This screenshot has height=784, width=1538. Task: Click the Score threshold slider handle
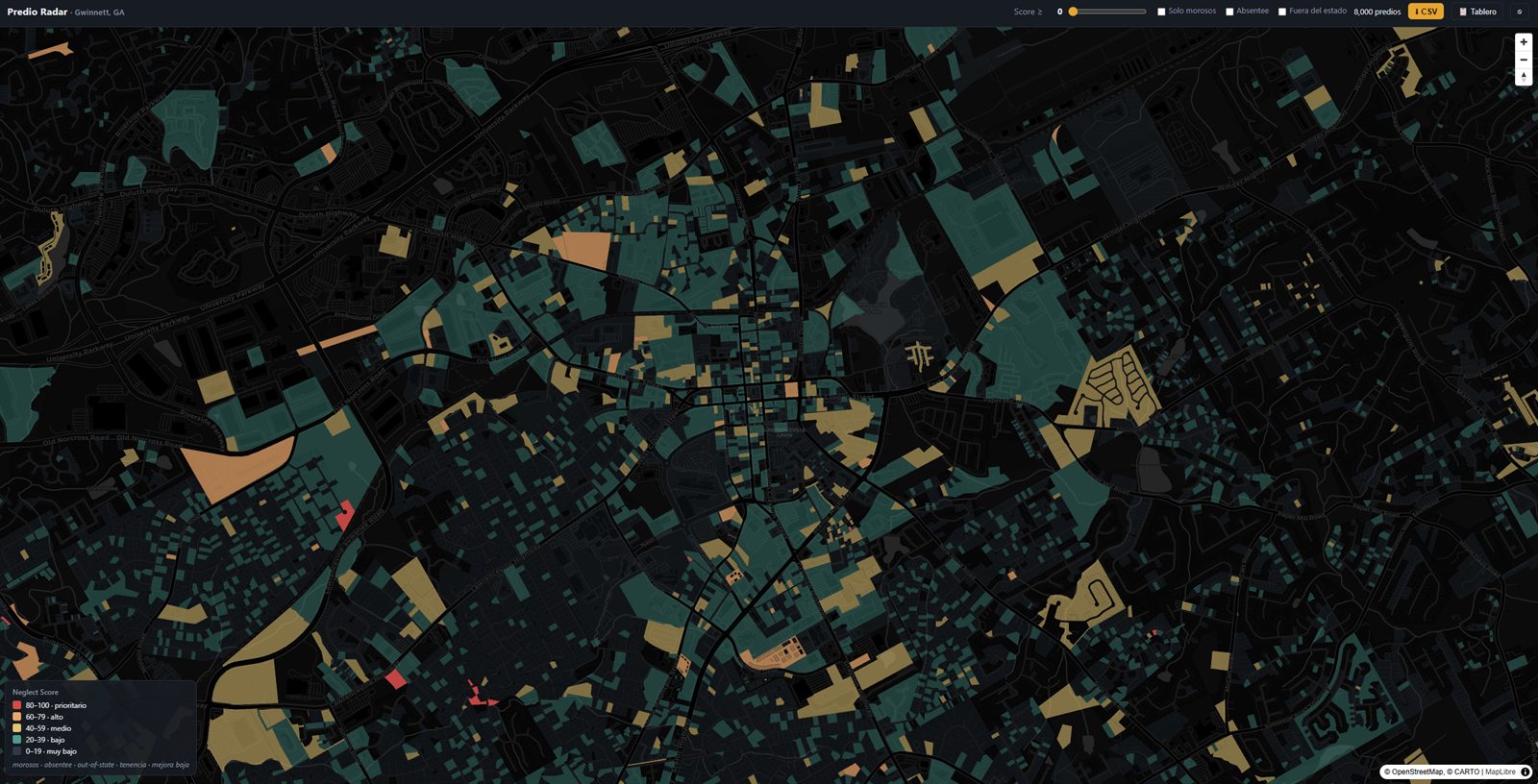[1073, 12]
